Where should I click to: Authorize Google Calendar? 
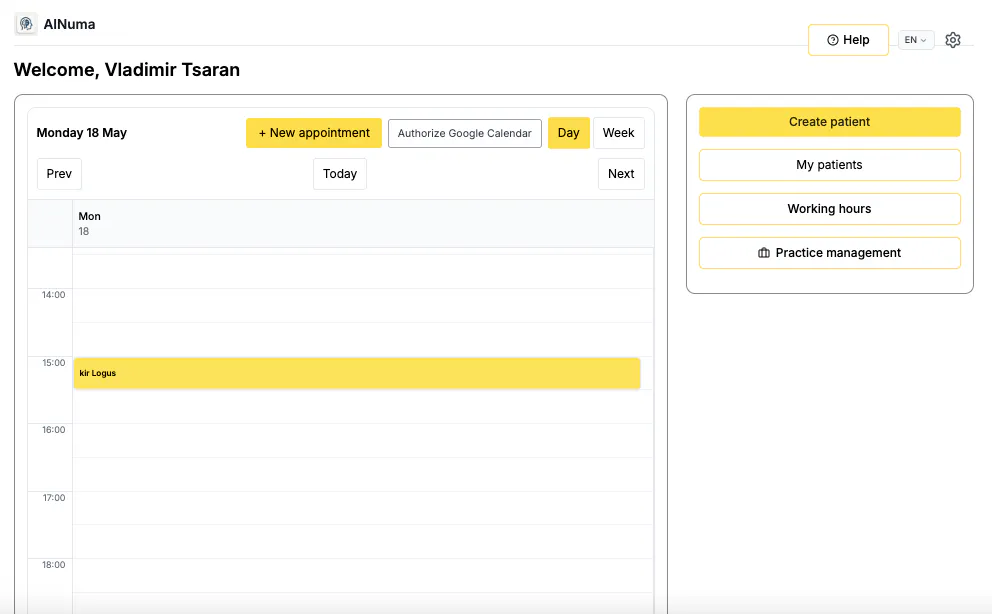point(465,133)
